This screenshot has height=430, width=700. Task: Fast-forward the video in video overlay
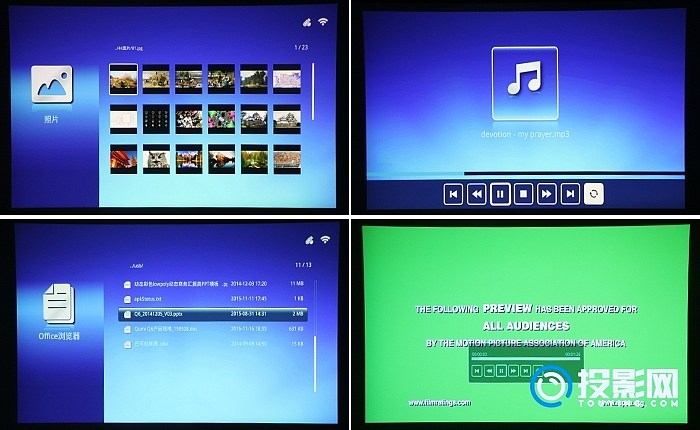513,371
